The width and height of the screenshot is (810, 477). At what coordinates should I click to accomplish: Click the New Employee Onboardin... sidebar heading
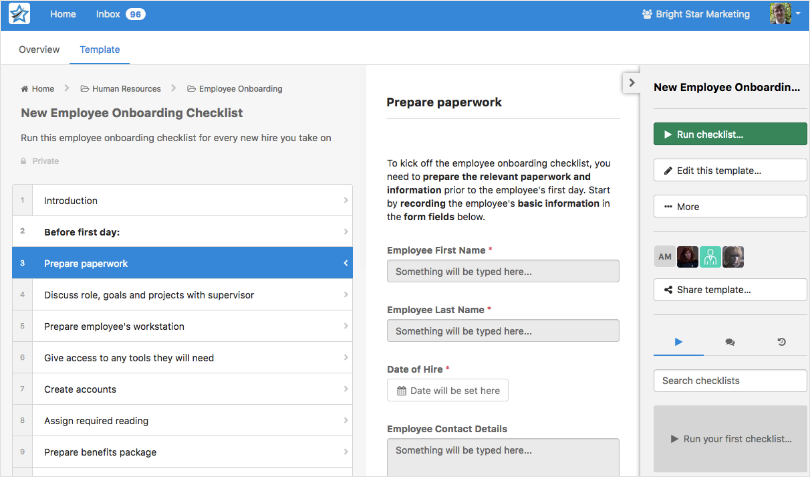click(x=727, y=87)
